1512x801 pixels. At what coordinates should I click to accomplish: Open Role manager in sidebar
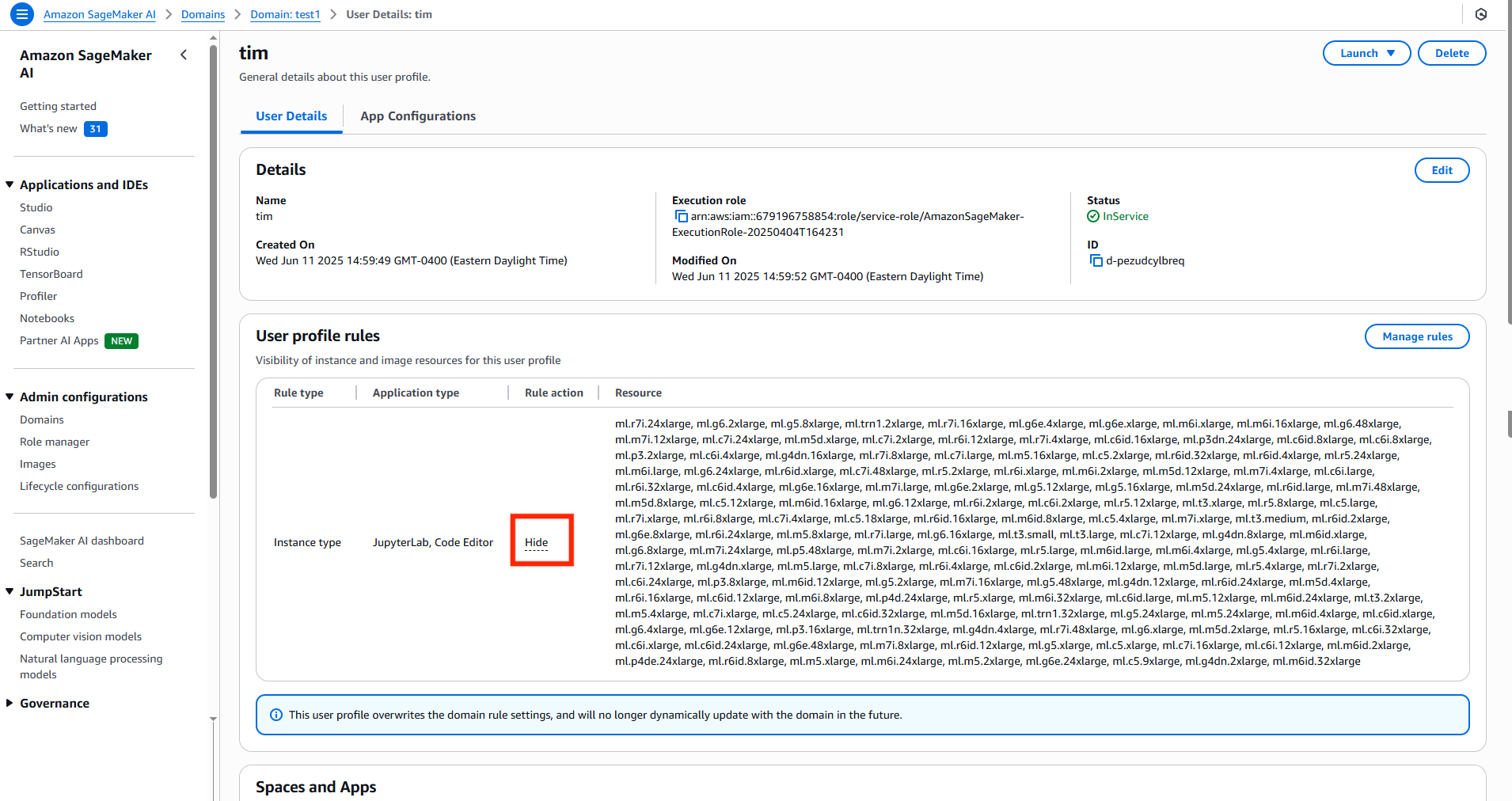[x=55, y=442]
